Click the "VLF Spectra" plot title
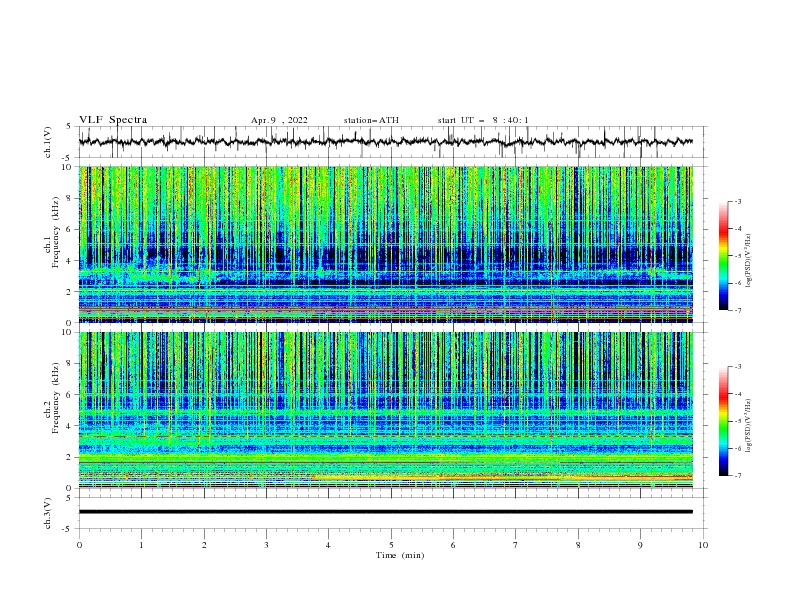The width and height of the screenshot is (792, 612). coord(113,120)
